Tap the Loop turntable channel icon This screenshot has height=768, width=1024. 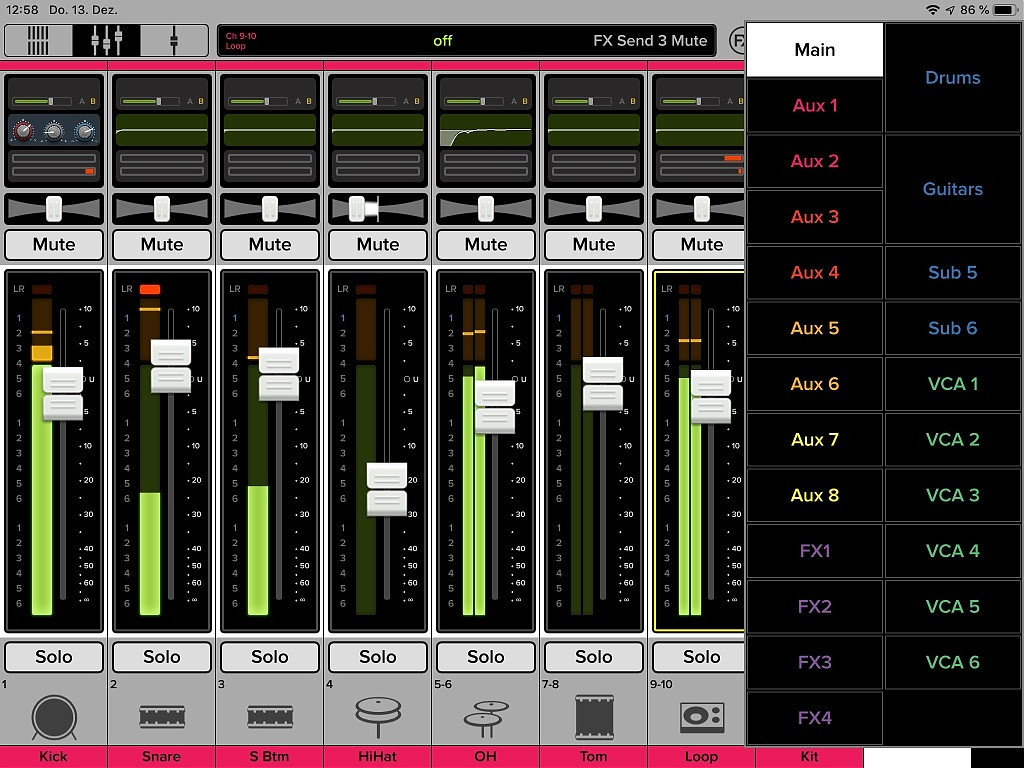(x=702, y=716)
